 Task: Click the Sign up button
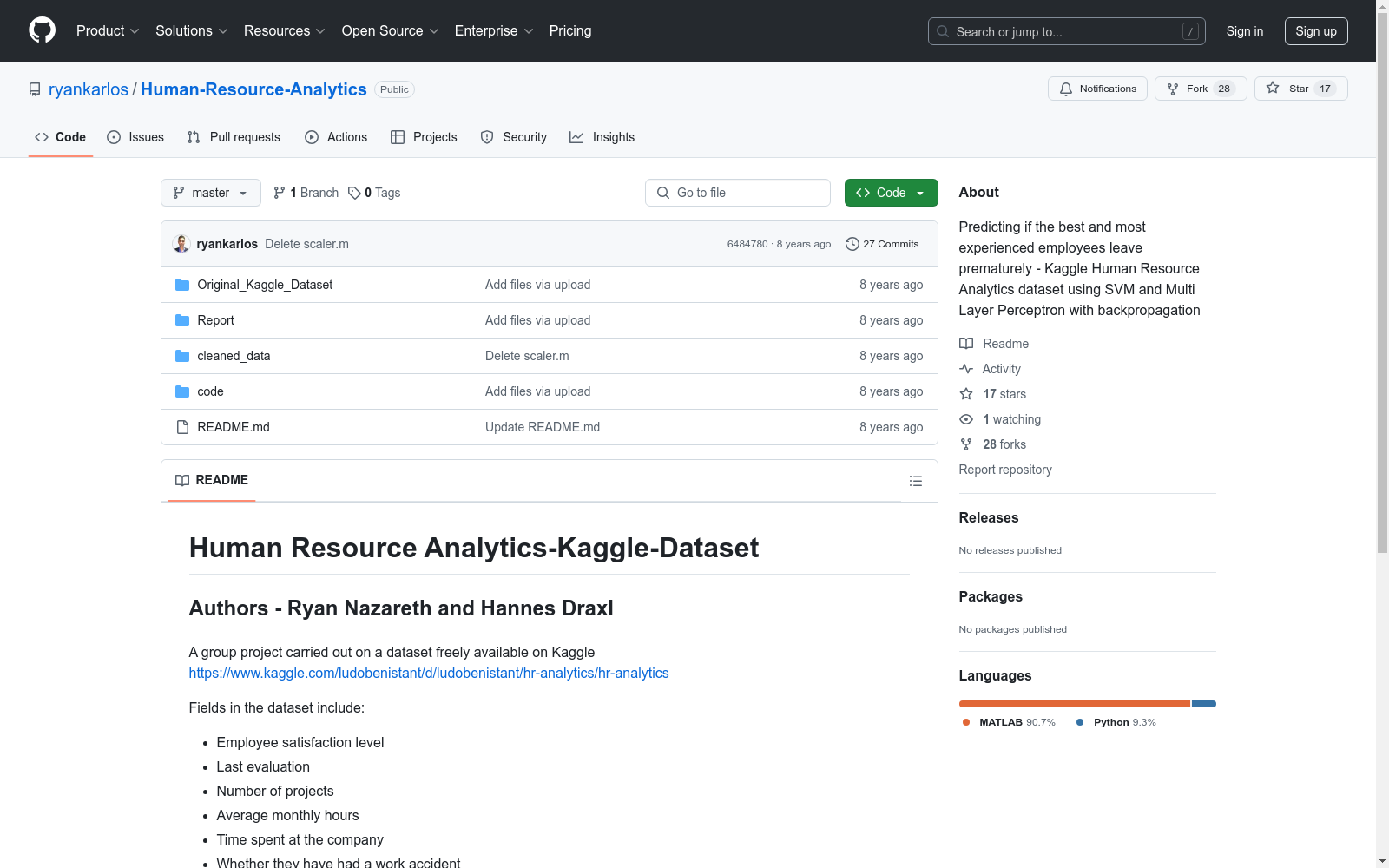1316,31
